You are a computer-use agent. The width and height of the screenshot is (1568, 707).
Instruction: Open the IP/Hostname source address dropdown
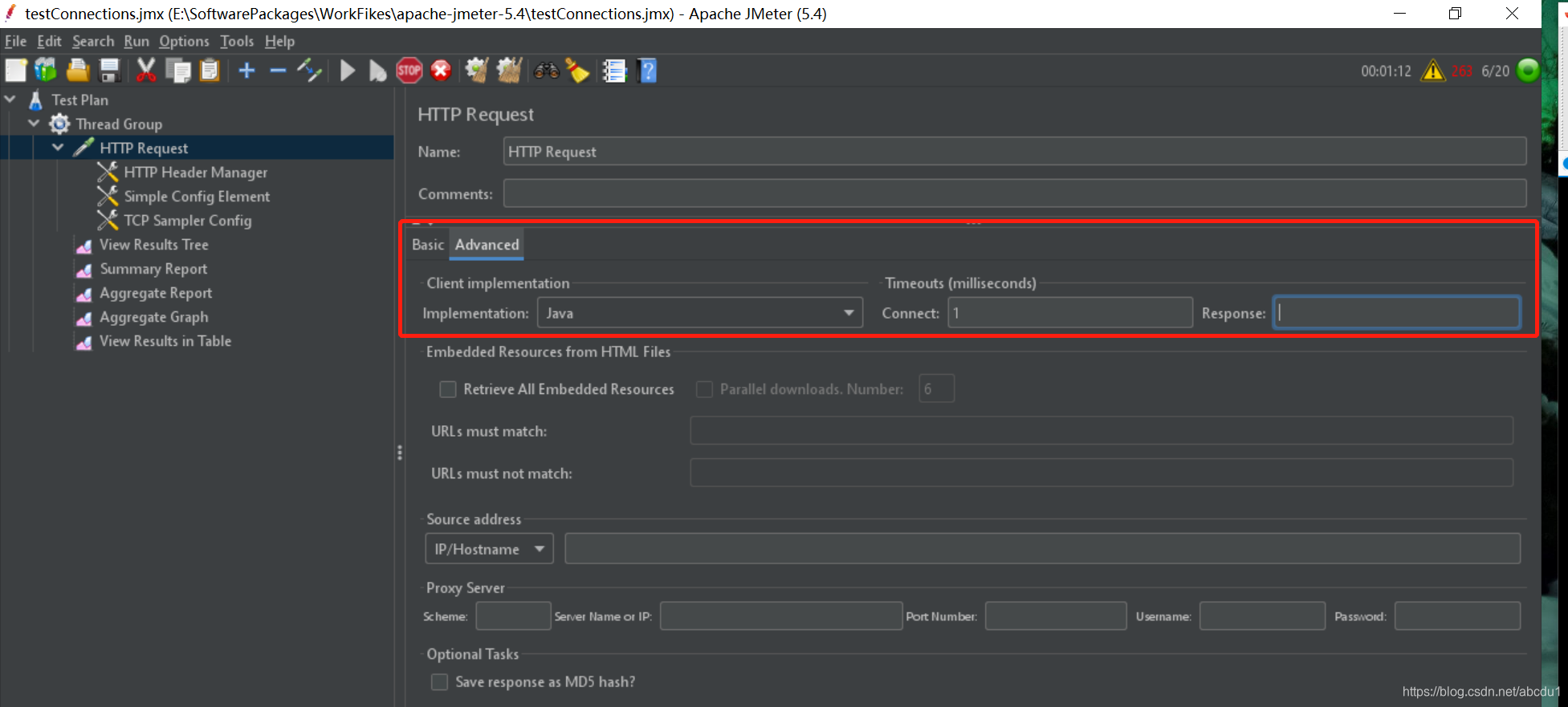[x=489, y=549]
